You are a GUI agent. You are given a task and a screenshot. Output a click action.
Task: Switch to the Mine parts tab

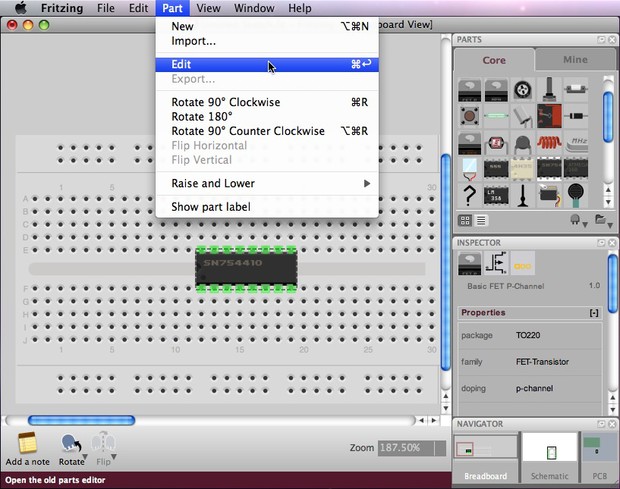click(575, 60)
